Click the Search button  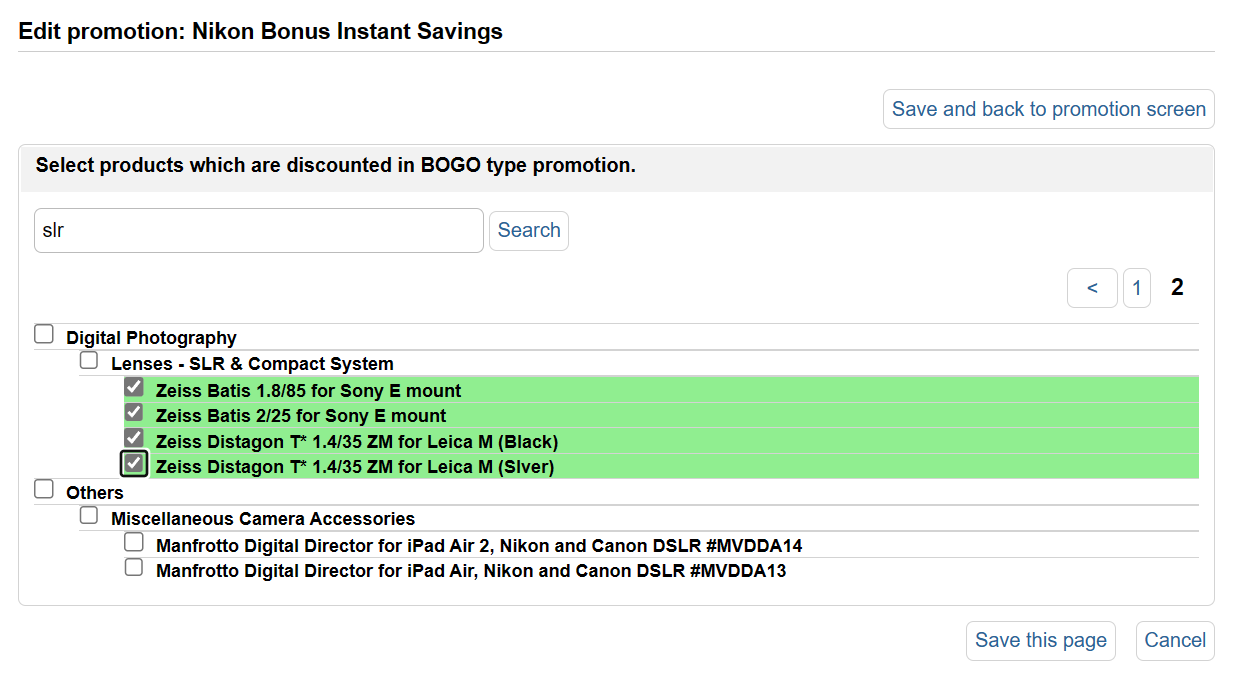[x=529, y=230]
